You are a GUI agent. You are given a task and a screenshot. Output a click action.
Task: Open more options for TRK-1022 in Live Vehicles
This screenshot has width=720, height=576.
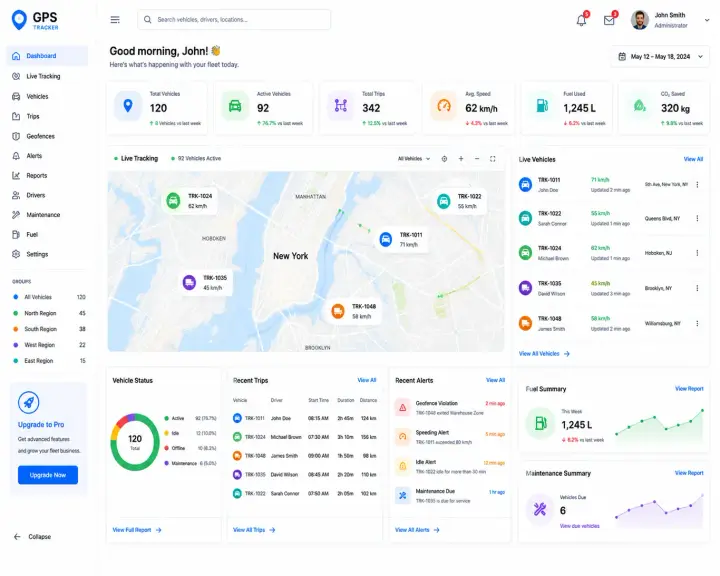pos(697,219)
